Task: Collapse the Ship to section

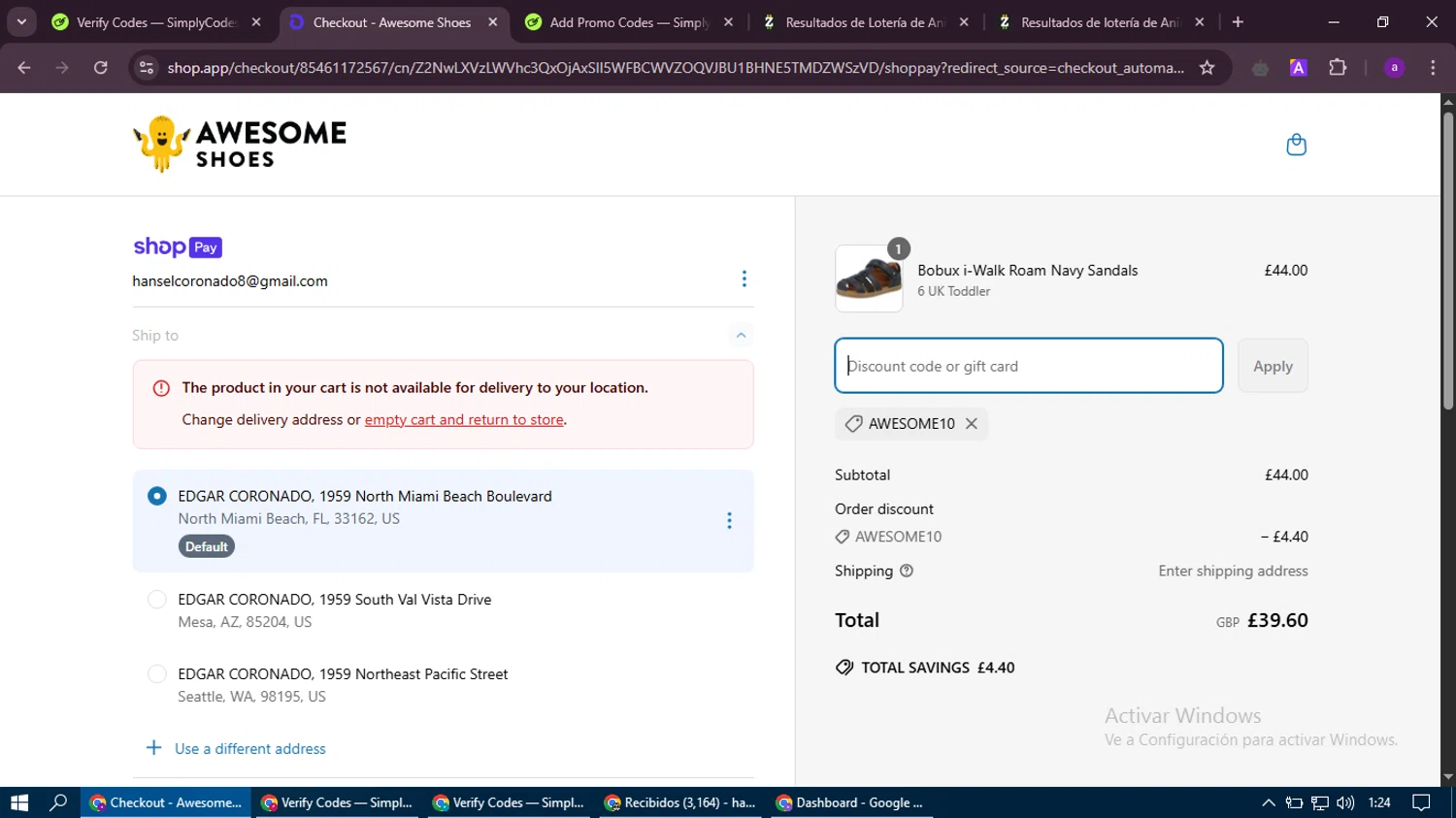Action: [x=741, y=336]
